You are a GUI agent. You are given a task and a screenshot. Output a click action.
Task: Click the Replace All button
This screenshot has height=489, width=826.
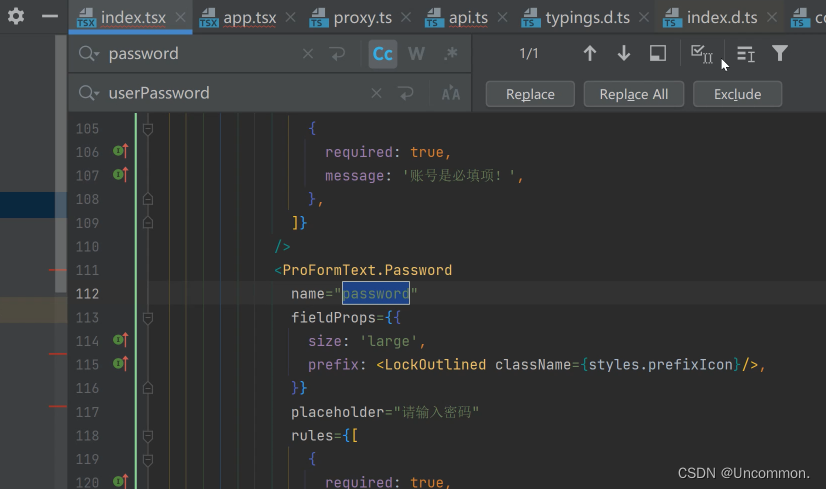(634, 94)
